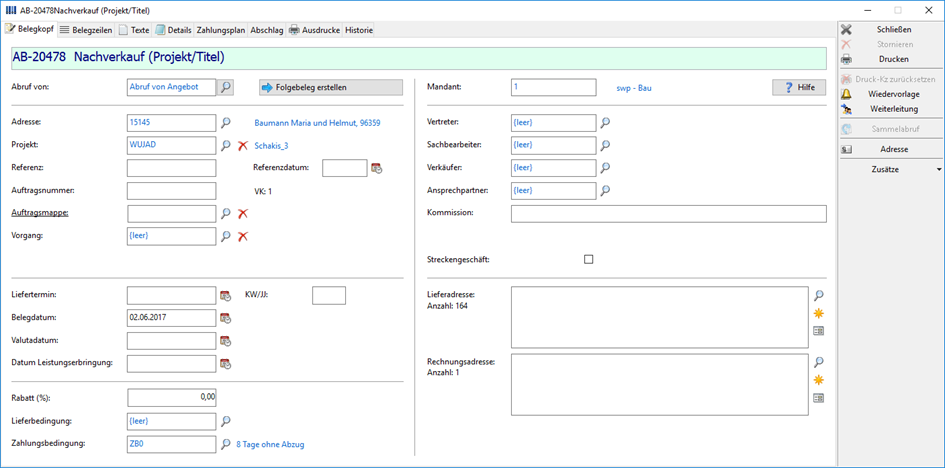Open calendar for Datum Leistungserbringung

tap(225, 364)
